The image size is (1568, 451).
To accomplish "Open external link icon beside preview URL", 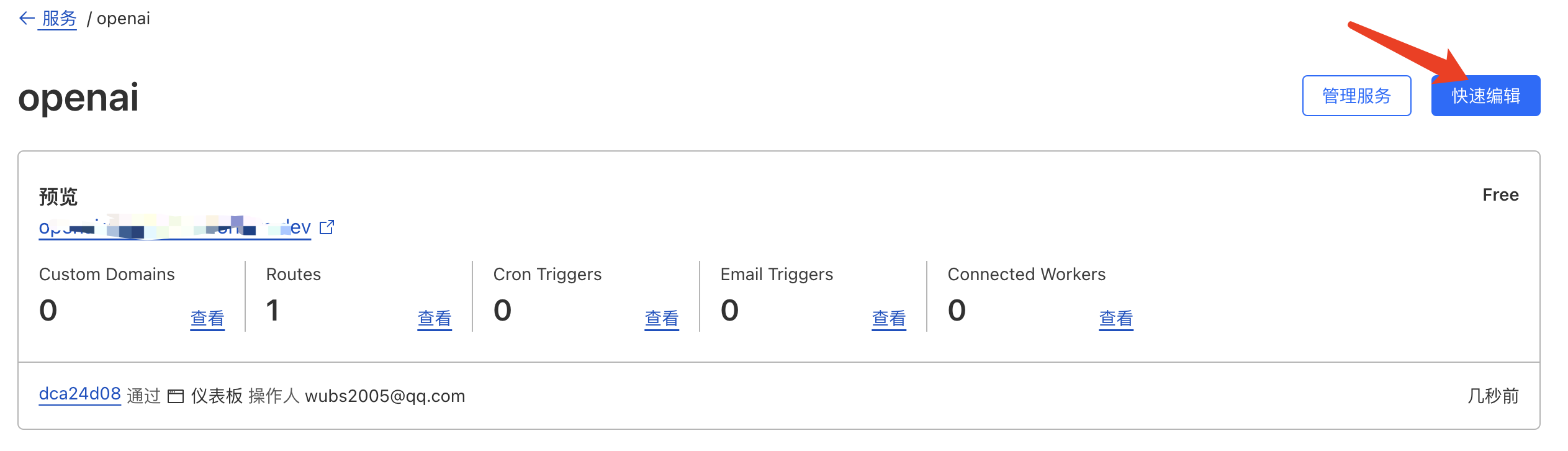I will (327, 227).
